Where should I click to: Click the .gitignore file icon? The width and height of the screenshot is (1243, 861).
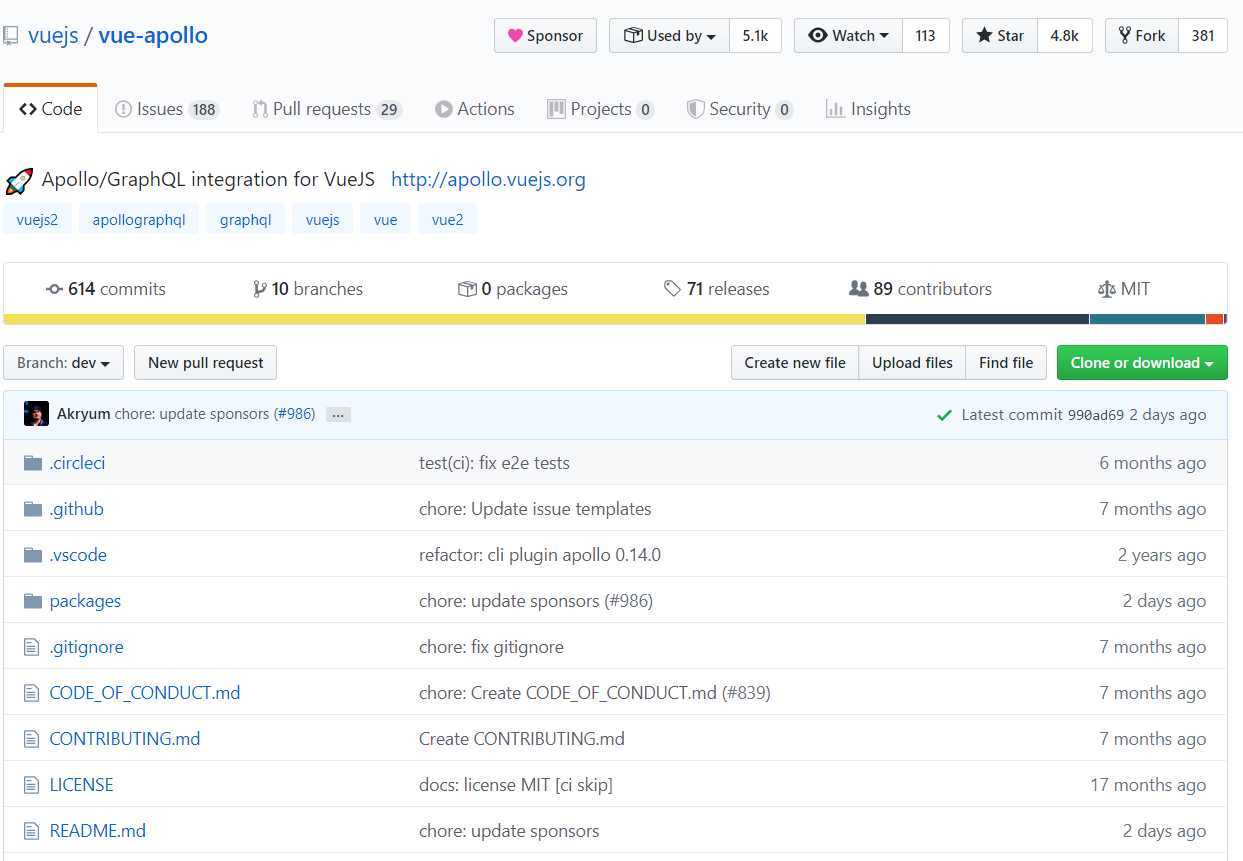tap(32, 647)
